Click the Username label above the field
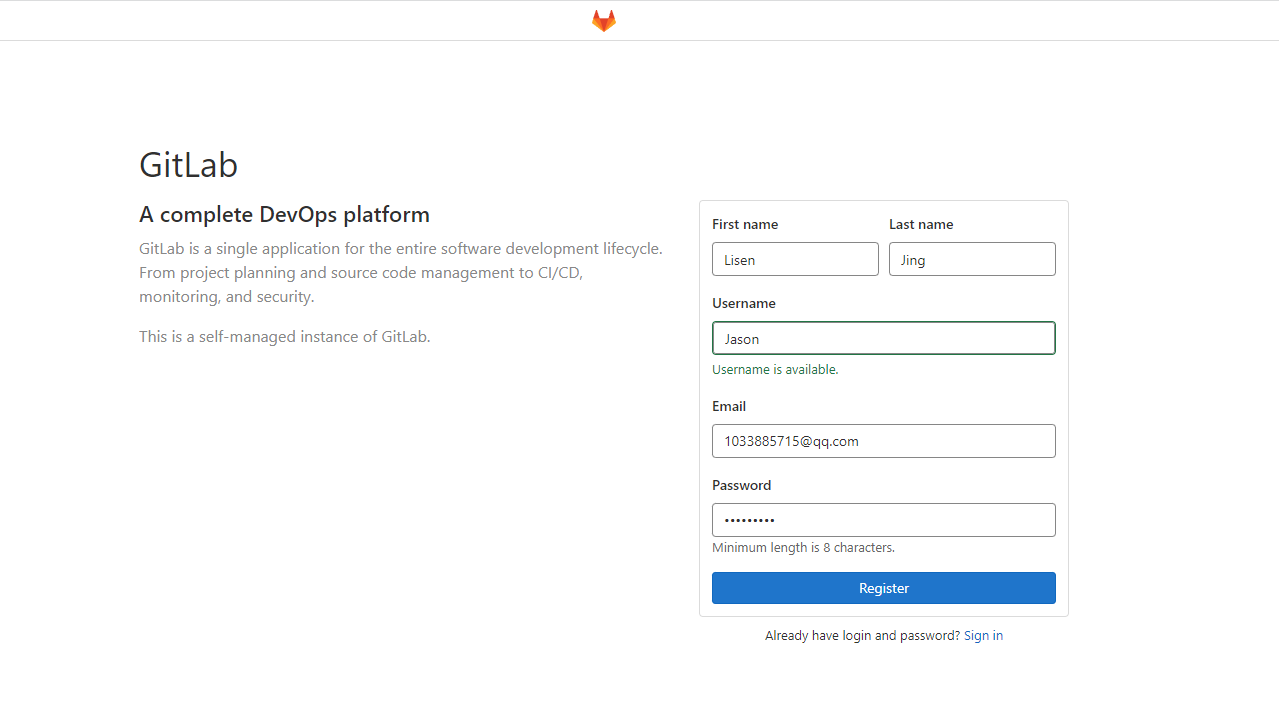 click(x=744, y=303)
